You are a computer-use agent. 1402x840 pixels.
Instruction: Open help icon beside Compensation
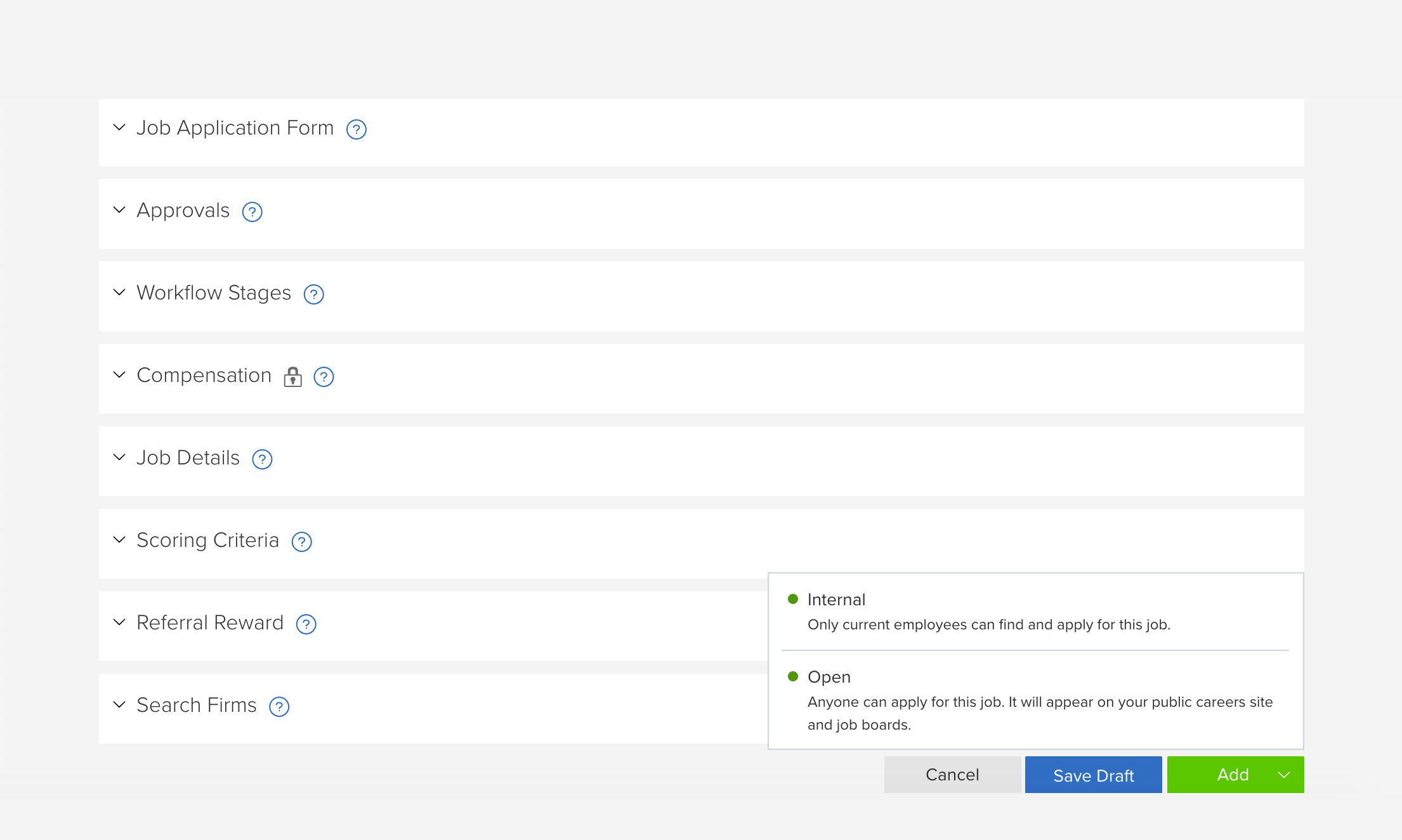[324, 377]
